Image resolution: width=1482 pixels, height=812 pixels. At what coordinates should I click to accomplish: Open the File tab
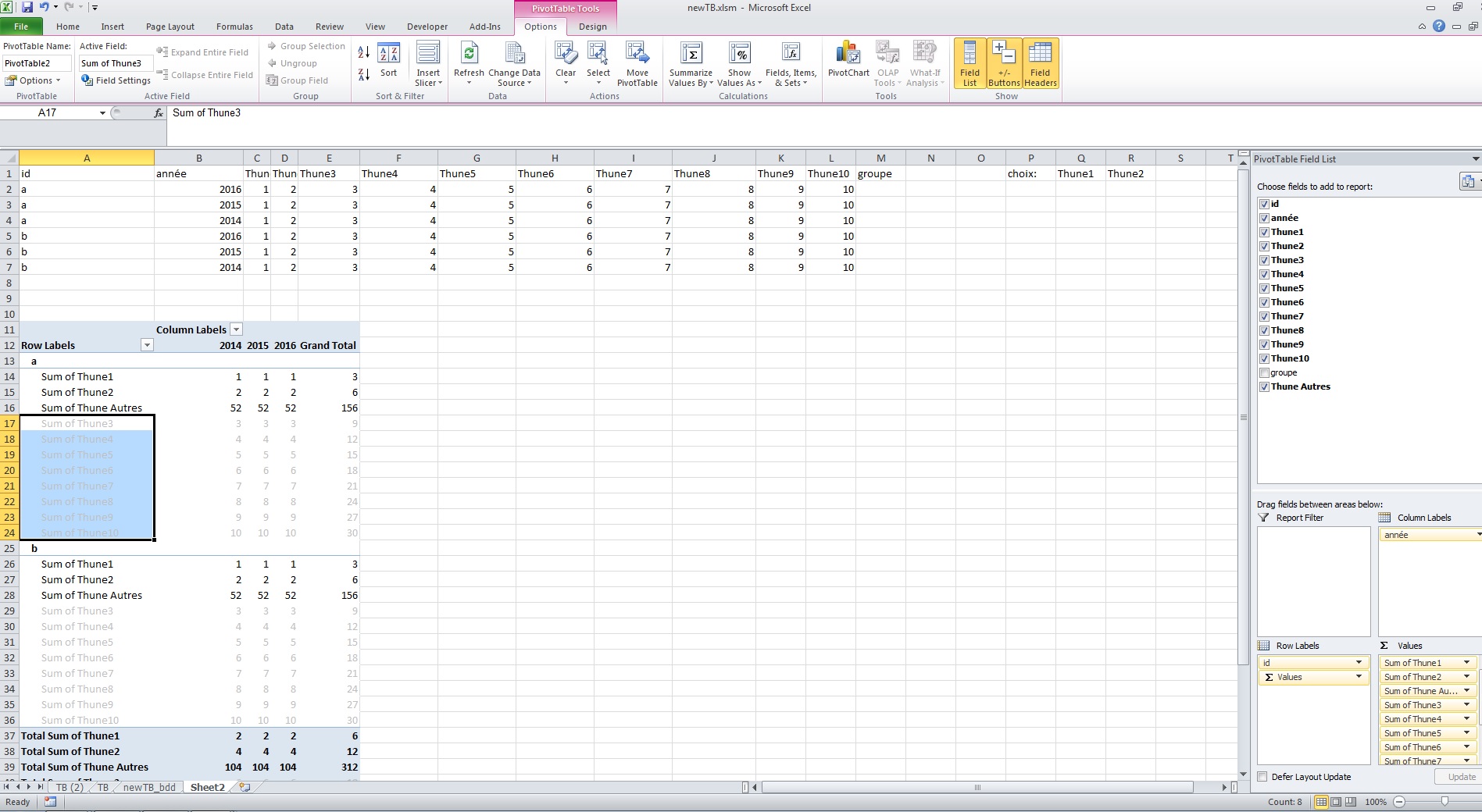point(21,27)
